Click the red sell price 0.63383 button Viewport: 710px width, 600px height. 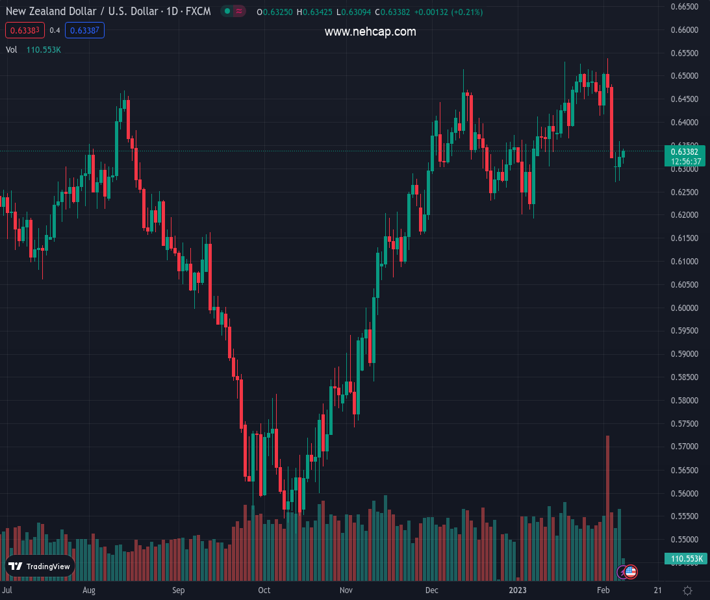tap(24, 30)
